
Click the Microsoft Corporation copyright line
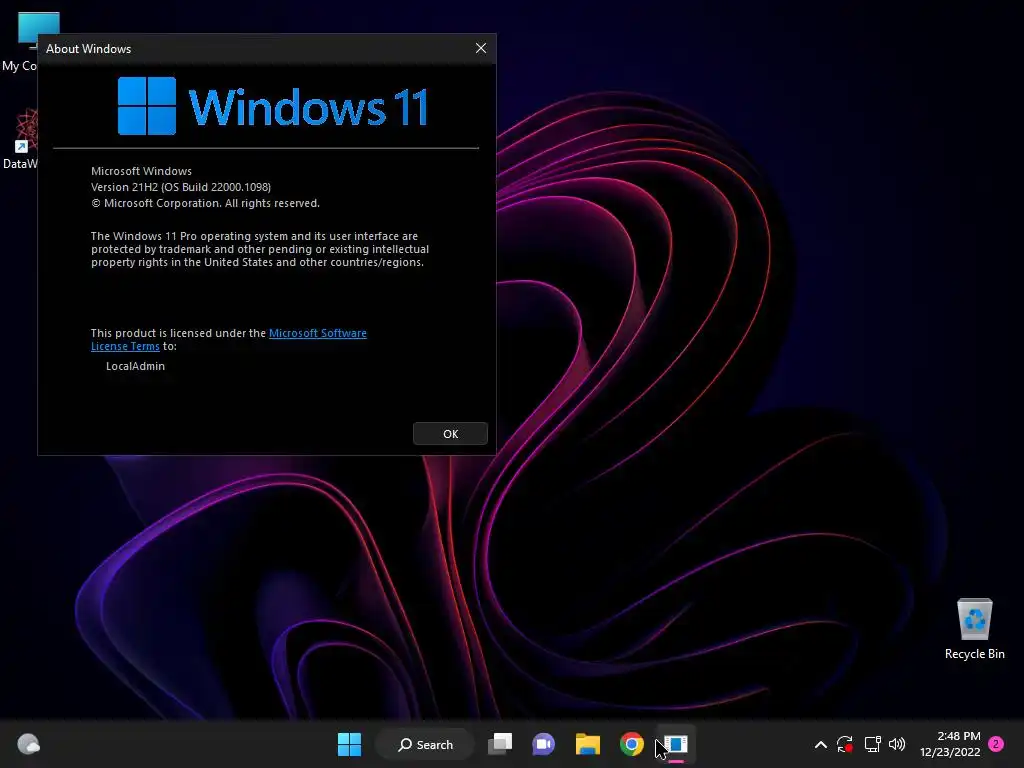pyautogui.click(x=205, y=203)
